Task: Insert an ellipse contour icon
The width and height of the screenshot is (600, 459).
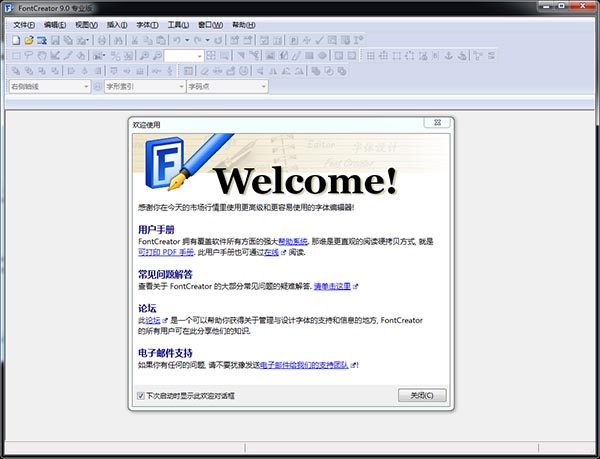Action: click(323, 56)
